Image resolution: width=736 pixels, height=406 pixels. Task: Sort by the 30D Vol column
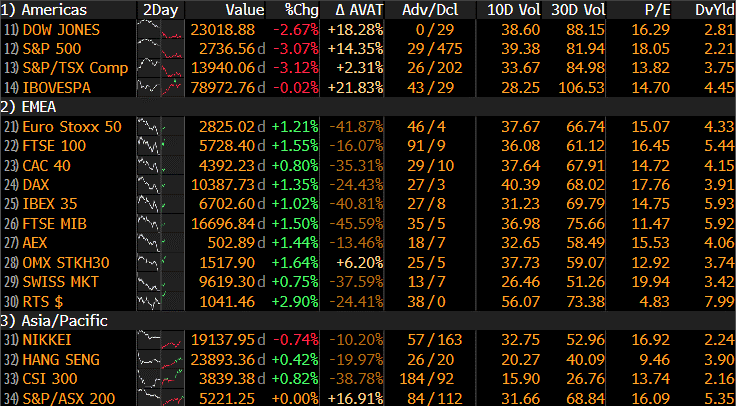pyautogui.click(x=579, y=10)
